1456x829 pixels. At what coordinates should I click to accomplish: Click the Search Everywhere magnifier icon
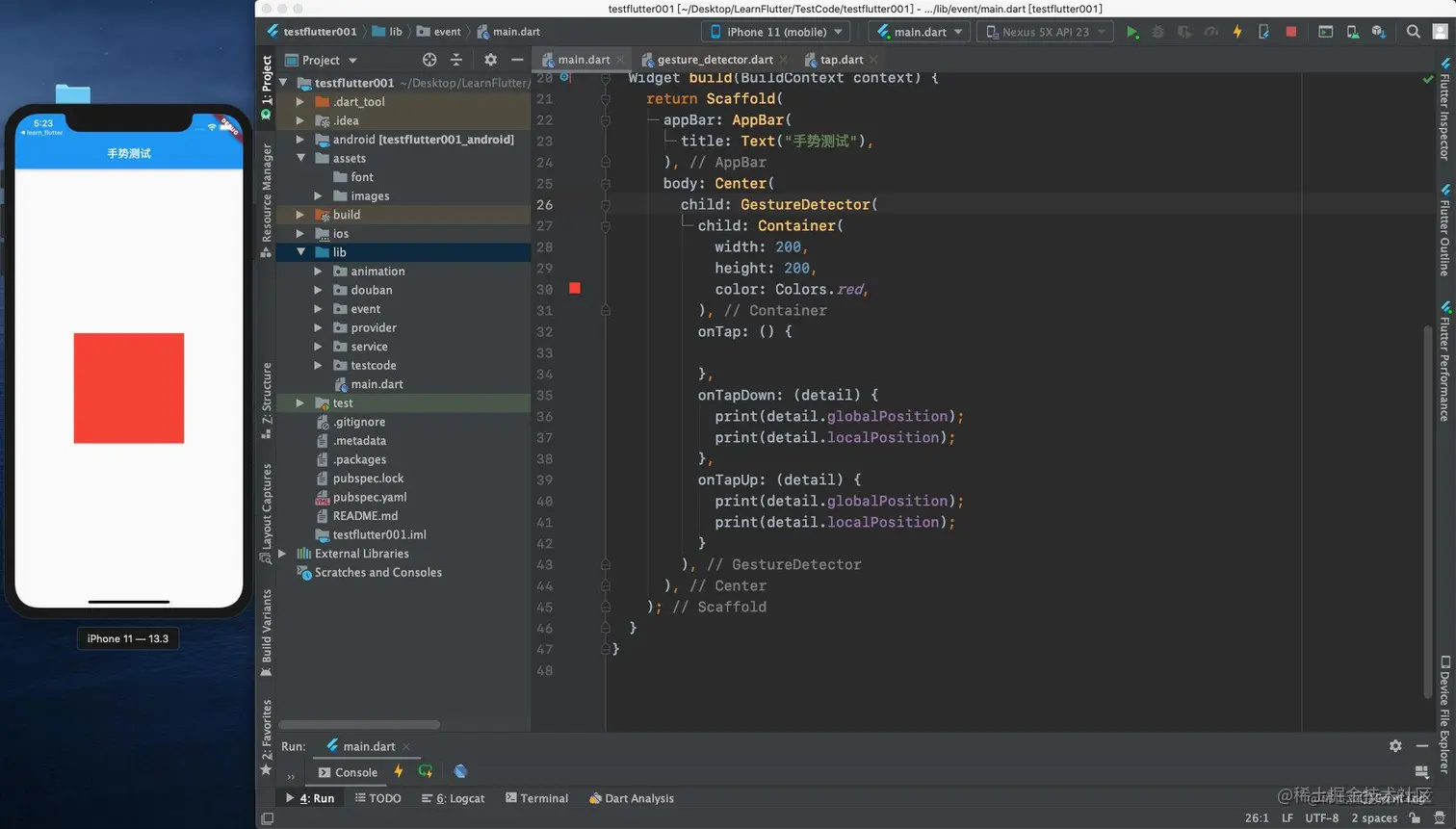(x=1413, y=32)
